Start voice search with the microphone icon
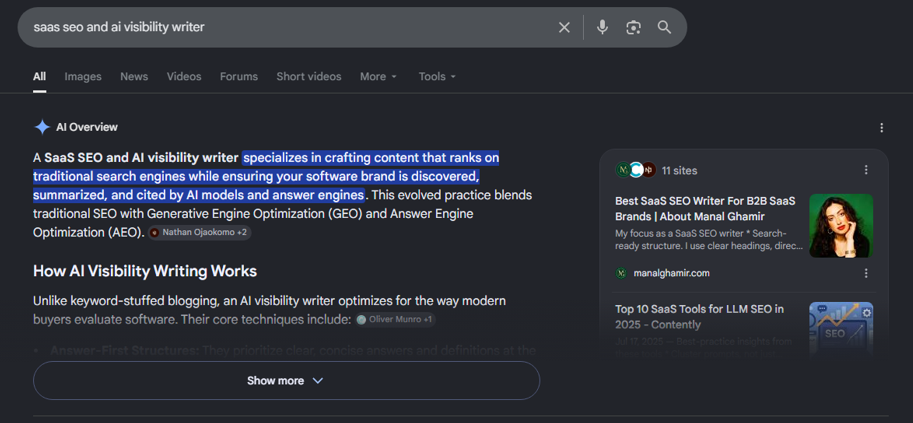913x423 pixels. (x=603, y=27)
